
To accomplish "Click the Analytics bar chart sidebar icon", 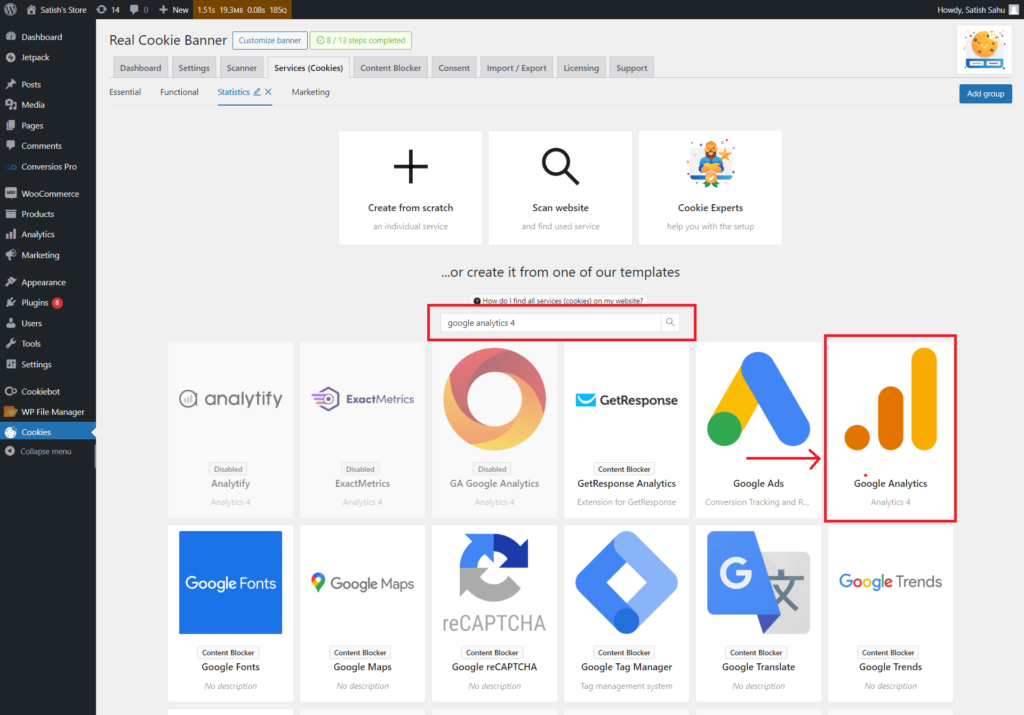I will click(x=10, y=234).
